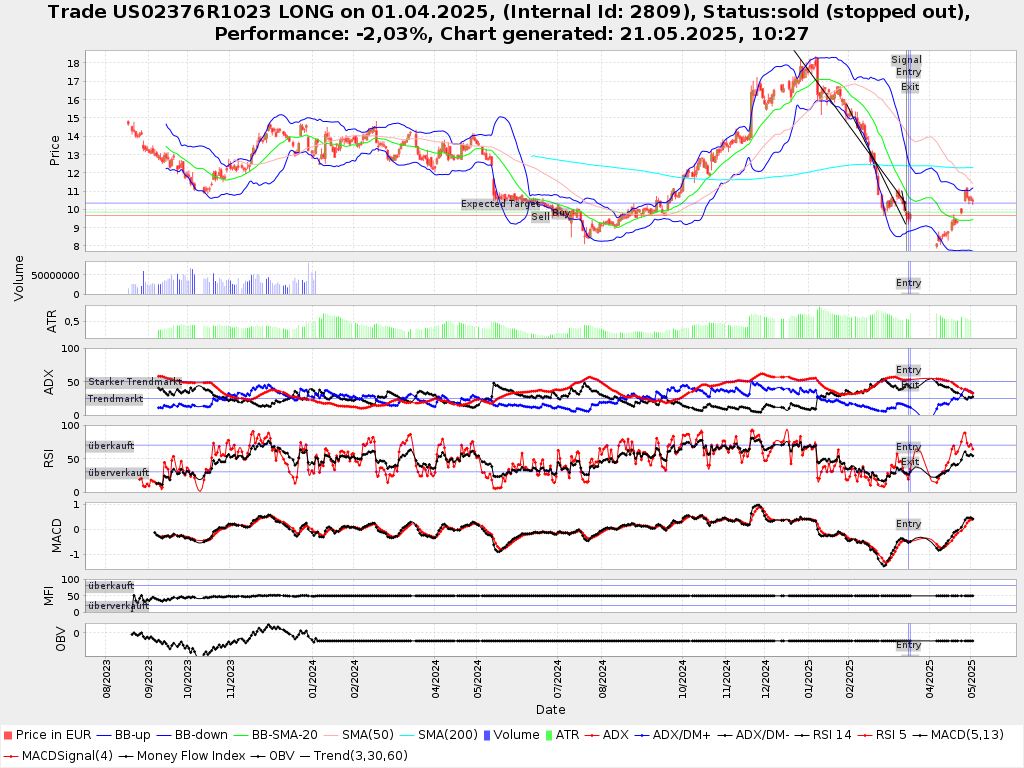
Task: Click the Entry label in the Volume panel
Action: click(x=908, y=283)
